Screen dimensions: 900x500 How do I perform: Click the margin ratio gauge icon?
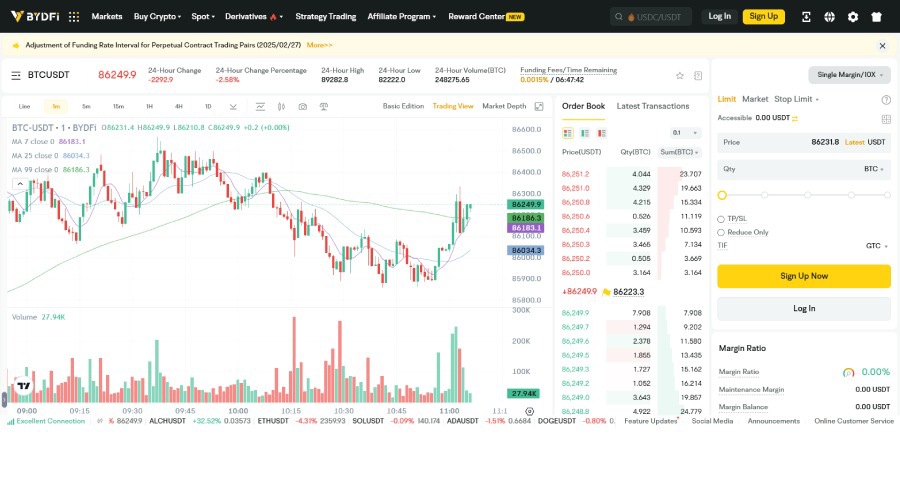click(848, 373)
